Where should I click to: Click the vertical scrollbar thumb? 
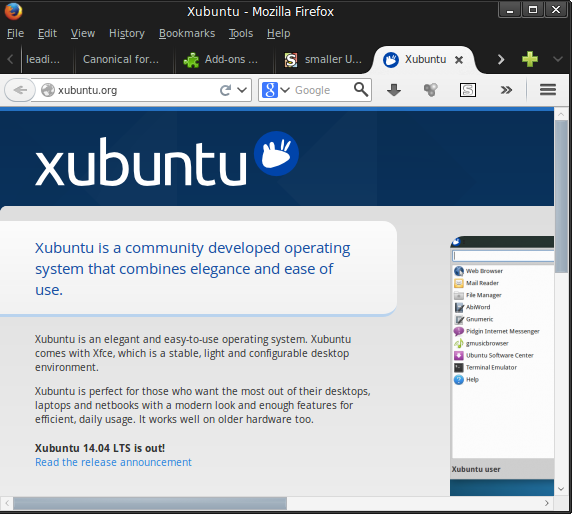tap(561, 196)
